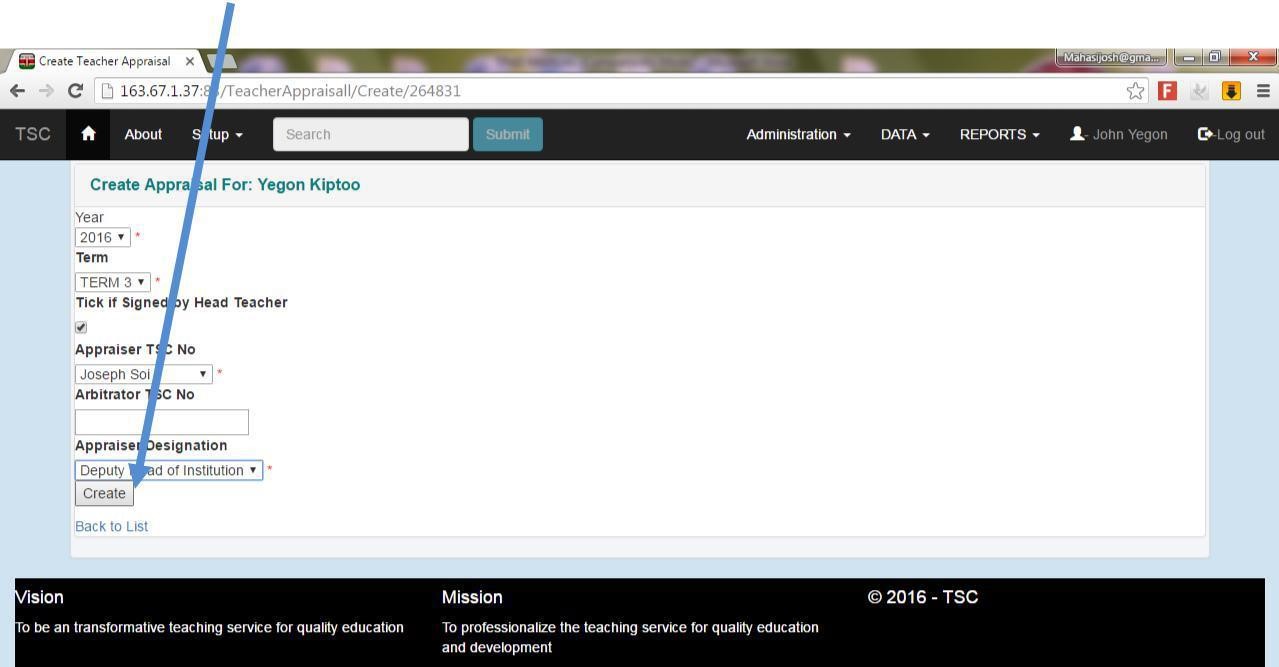Screen dimensions: 1279x667
Task: Untick the Signed by Head Teacher checkbox
Action: [x=81, y=327]
